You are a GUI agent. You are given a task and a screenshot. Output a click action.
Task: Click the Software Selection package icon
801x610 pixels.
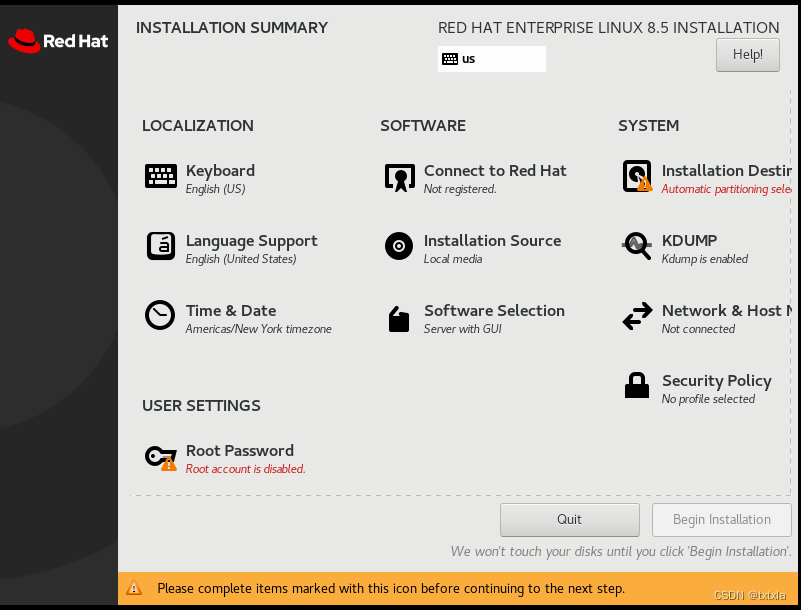(x=399, y=319)
